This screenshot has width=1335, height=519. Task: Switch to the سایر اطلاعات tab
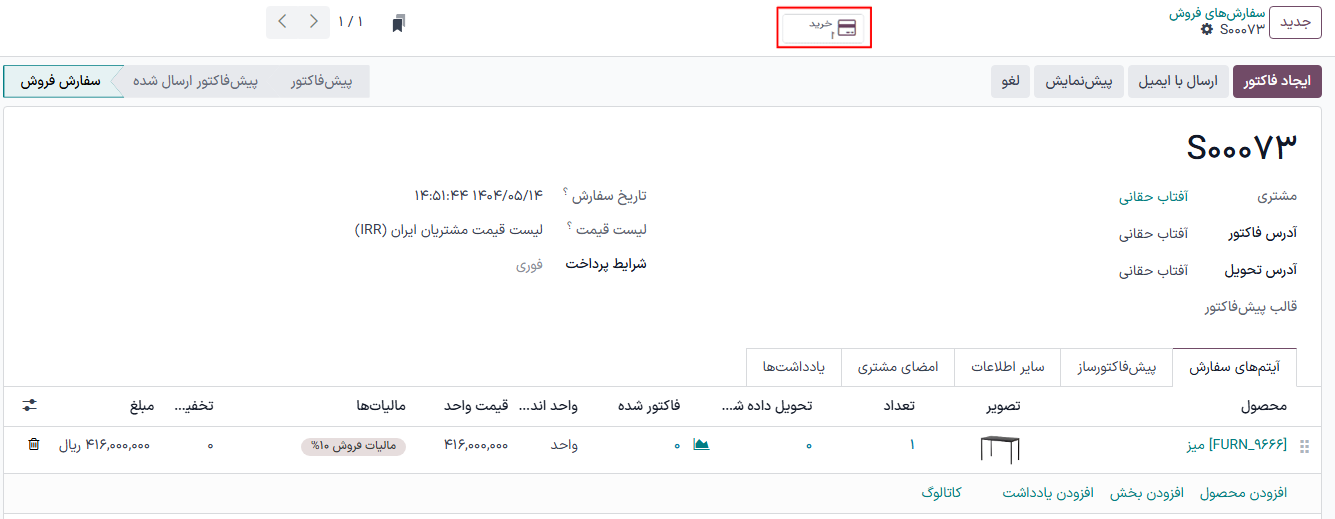(x=1008, y=367)
